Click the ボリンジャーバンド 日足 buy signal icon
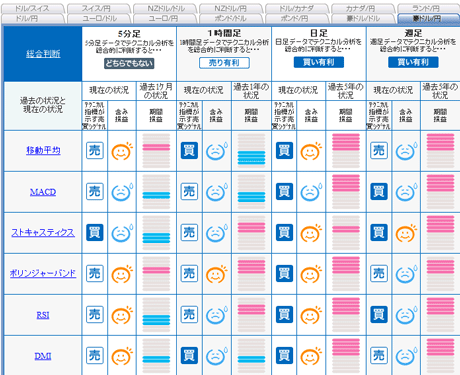The height and width of the screenshot is (375, 460). (x=284, y=273)
